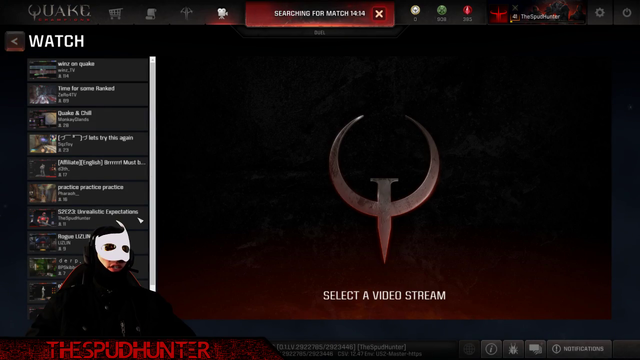Click the practice practice practice thumbnail

click(x=43, y=193)
